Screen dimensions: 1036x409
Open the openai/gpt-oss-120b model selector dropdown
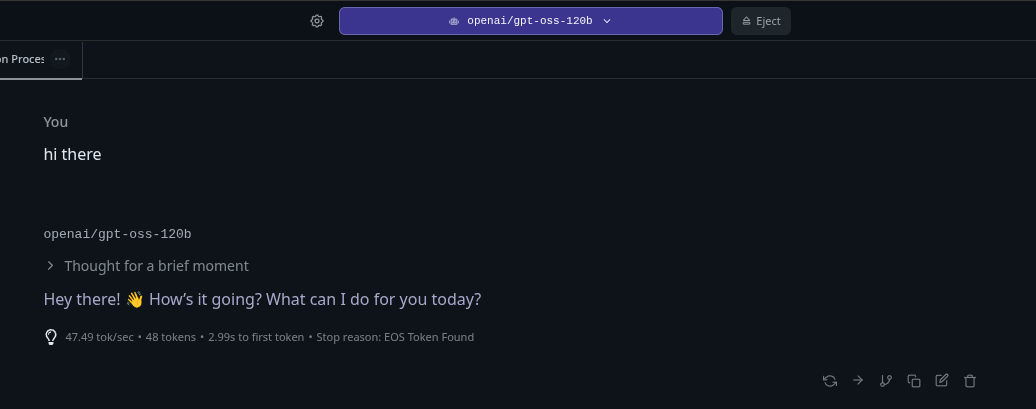(x=530, y=21)
